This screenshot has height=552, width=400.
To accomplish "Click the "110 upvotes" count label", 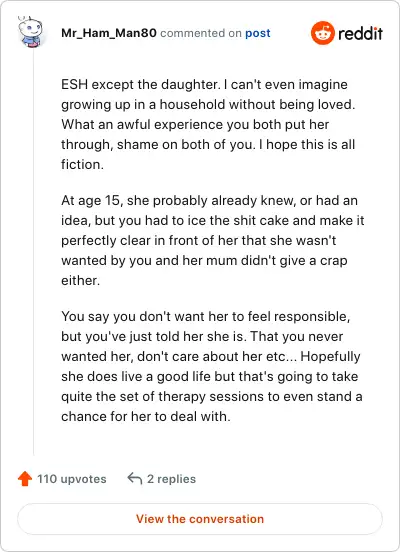I will tap(71, 479).
